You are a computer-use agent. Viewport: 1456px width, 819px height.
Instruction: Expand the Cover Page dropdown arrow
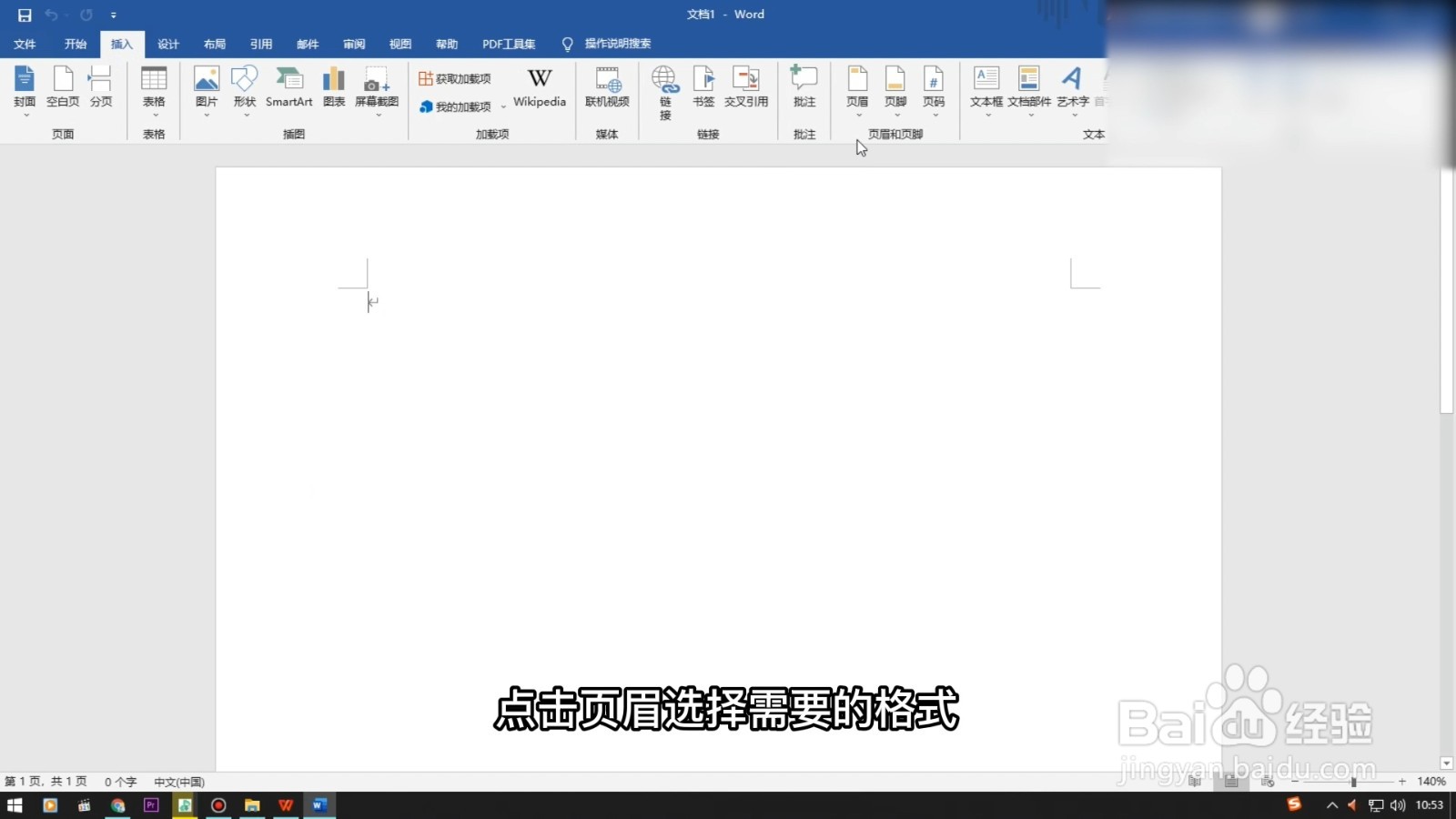26,116
